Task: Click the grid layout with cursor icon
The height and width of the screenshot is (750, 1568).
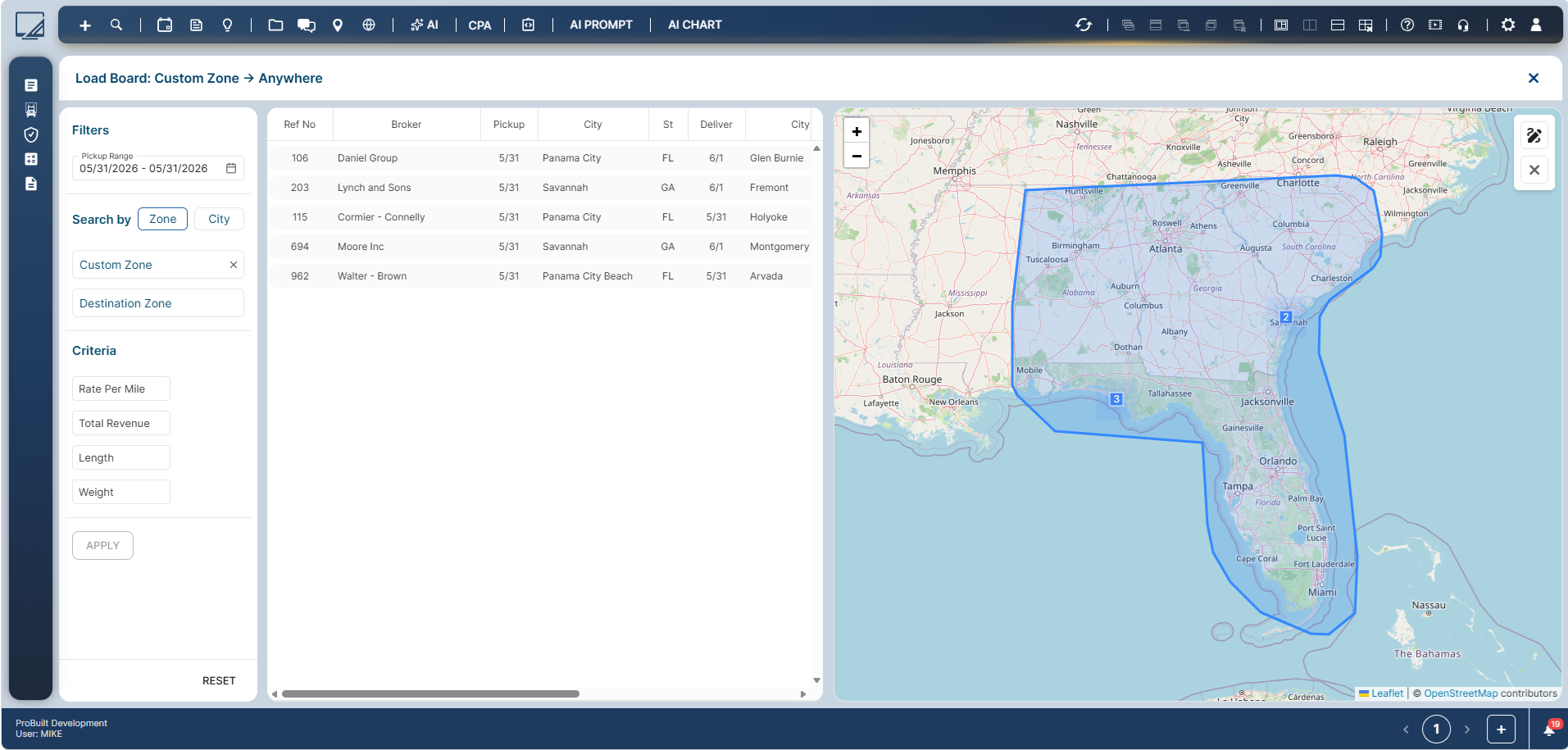Action: coord(1366,25)
